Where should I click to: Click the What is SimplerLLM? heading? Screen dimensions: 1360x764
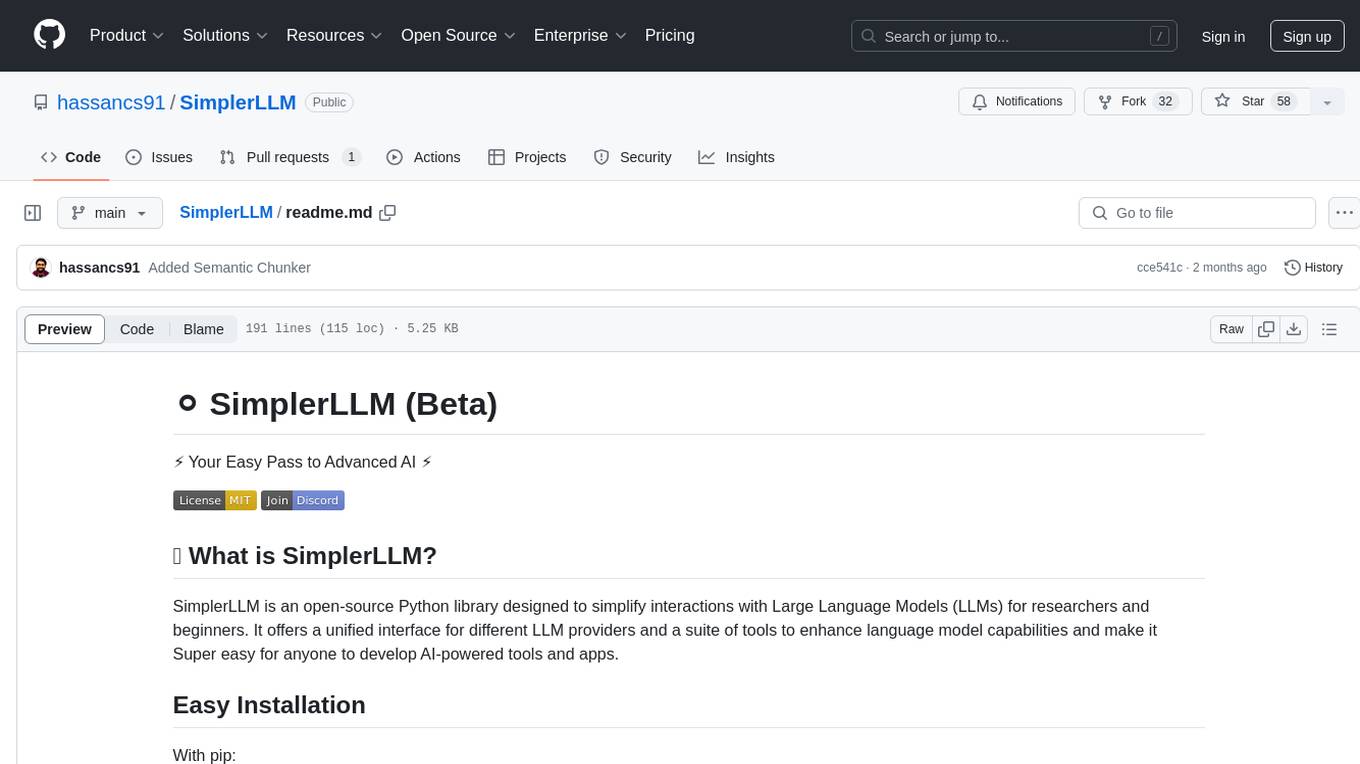click(312, 556)
